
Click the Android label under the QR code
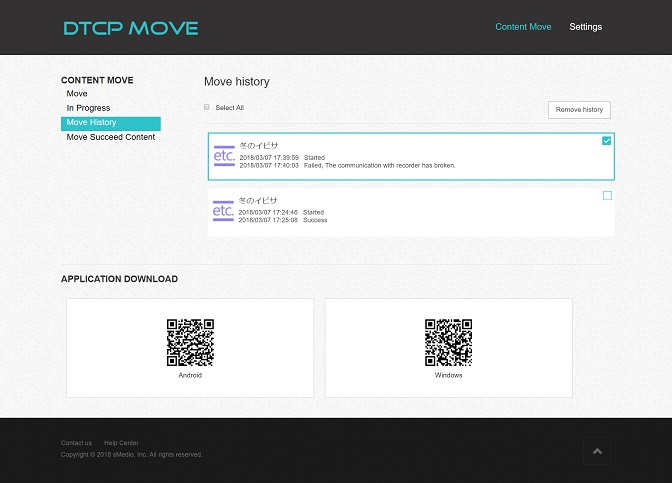[190, 376]
